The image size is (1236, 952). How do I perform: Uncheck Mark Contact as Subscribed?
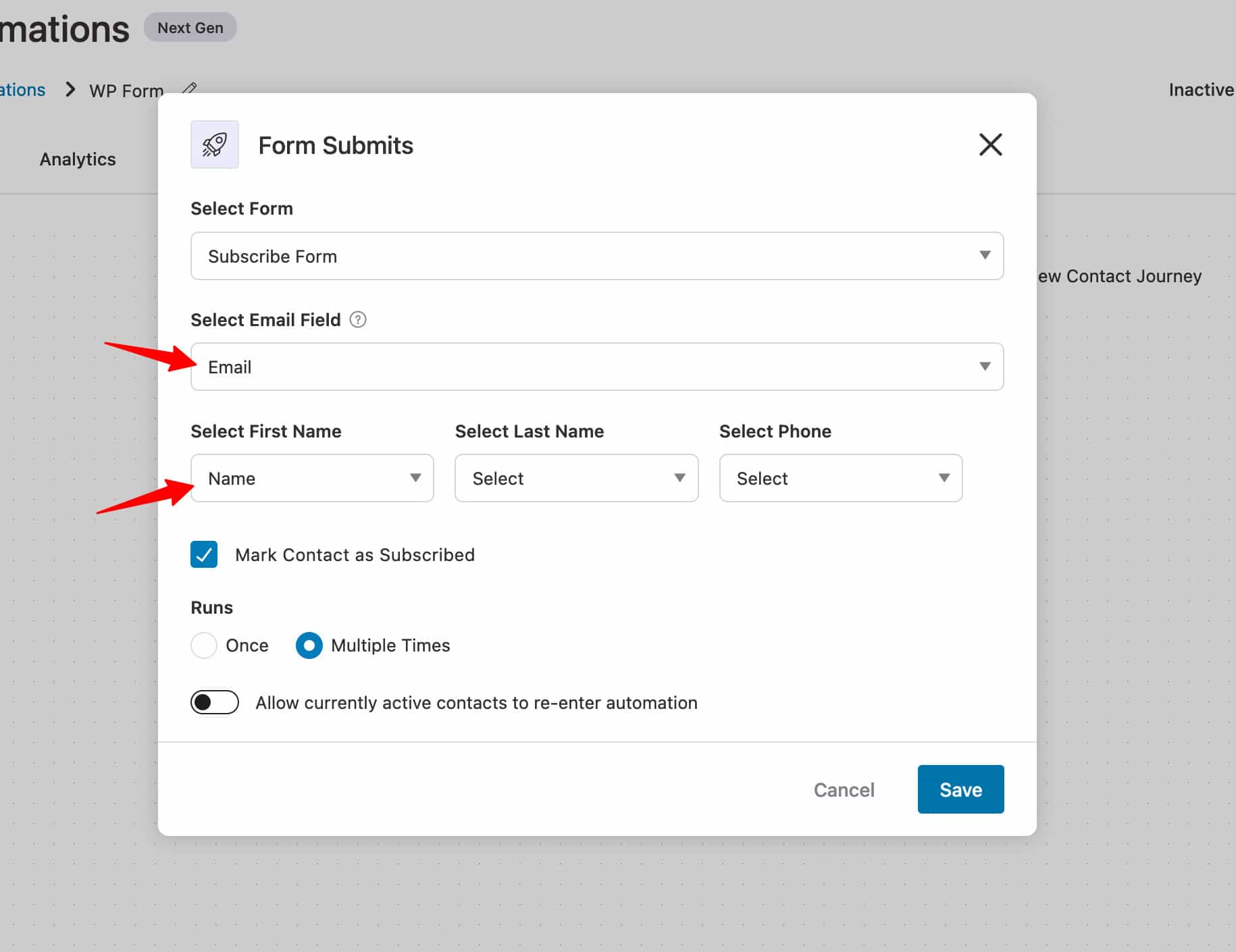[203, 554]
